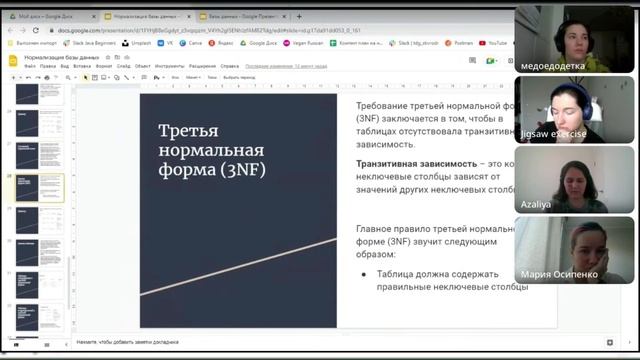The width and height of the screenshot is (640, 360).
Task: Open the Slack Java Beginners bookmark
Action: click(x=89, y=43)
